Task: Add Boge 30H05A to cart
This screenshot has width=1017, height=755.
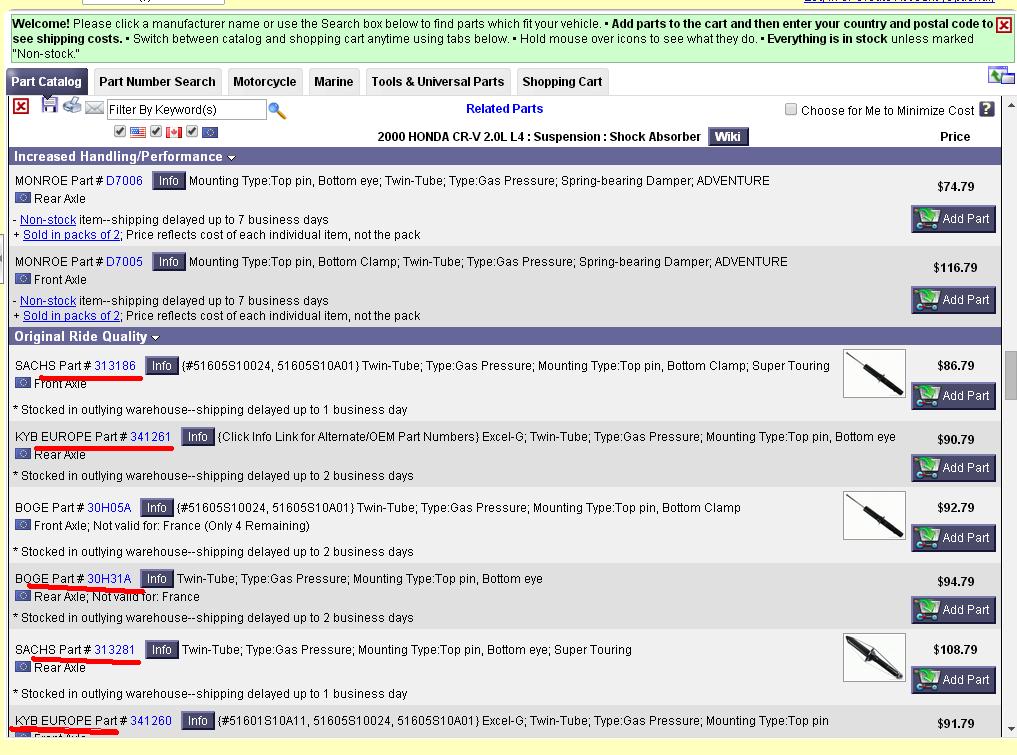Action: coord(953,538)
